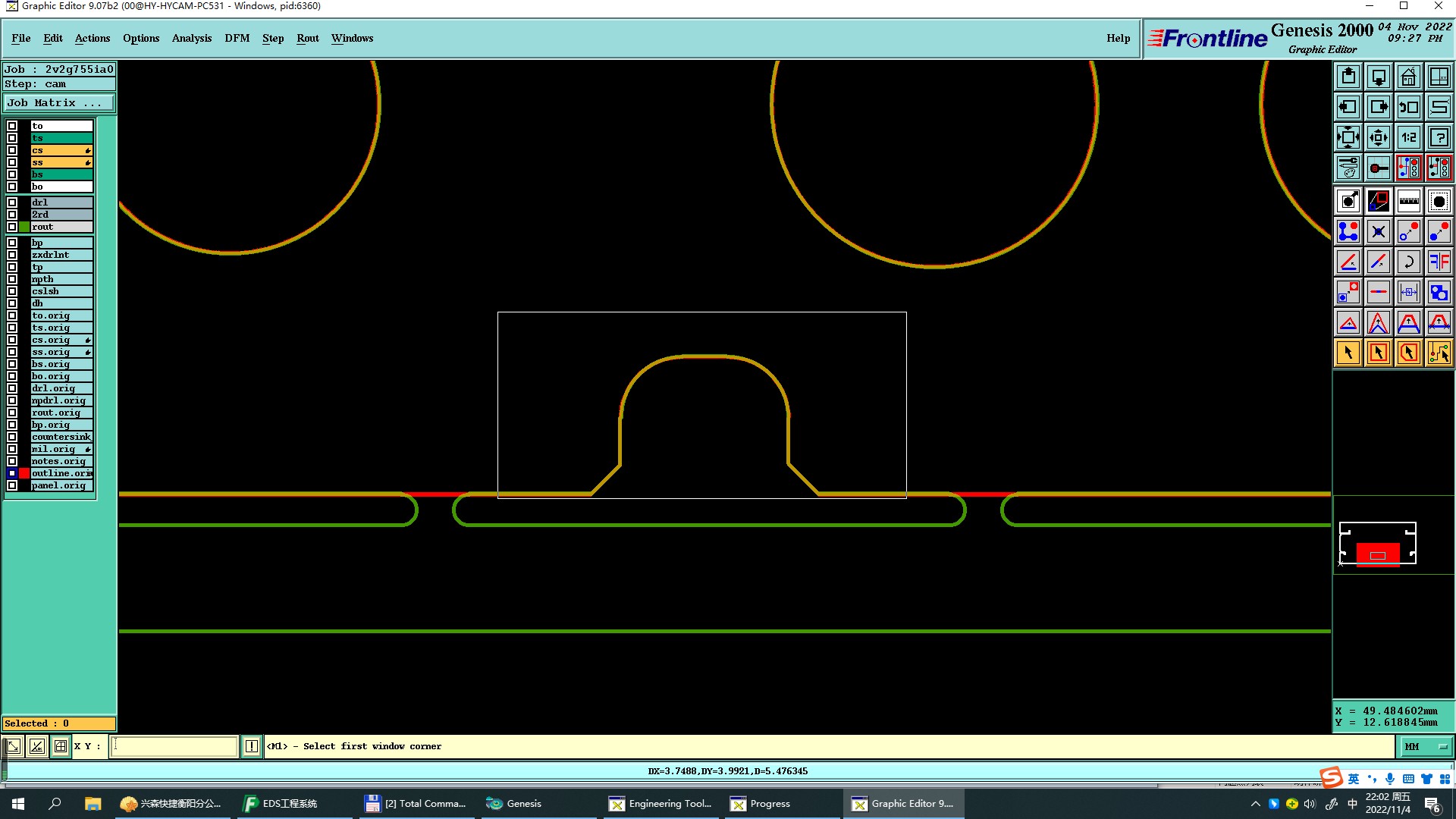Image resolution: width=1456 pixels, height=819 pixels.
Task: Toggle the drl layer checkbox
Action: [12, 202]
